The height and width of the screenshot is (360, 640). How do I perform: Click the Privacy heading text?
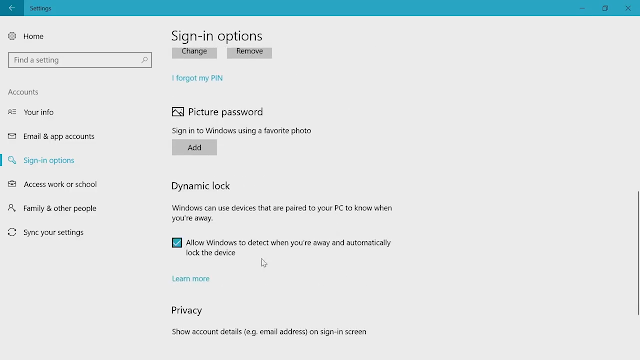(187, 311)
